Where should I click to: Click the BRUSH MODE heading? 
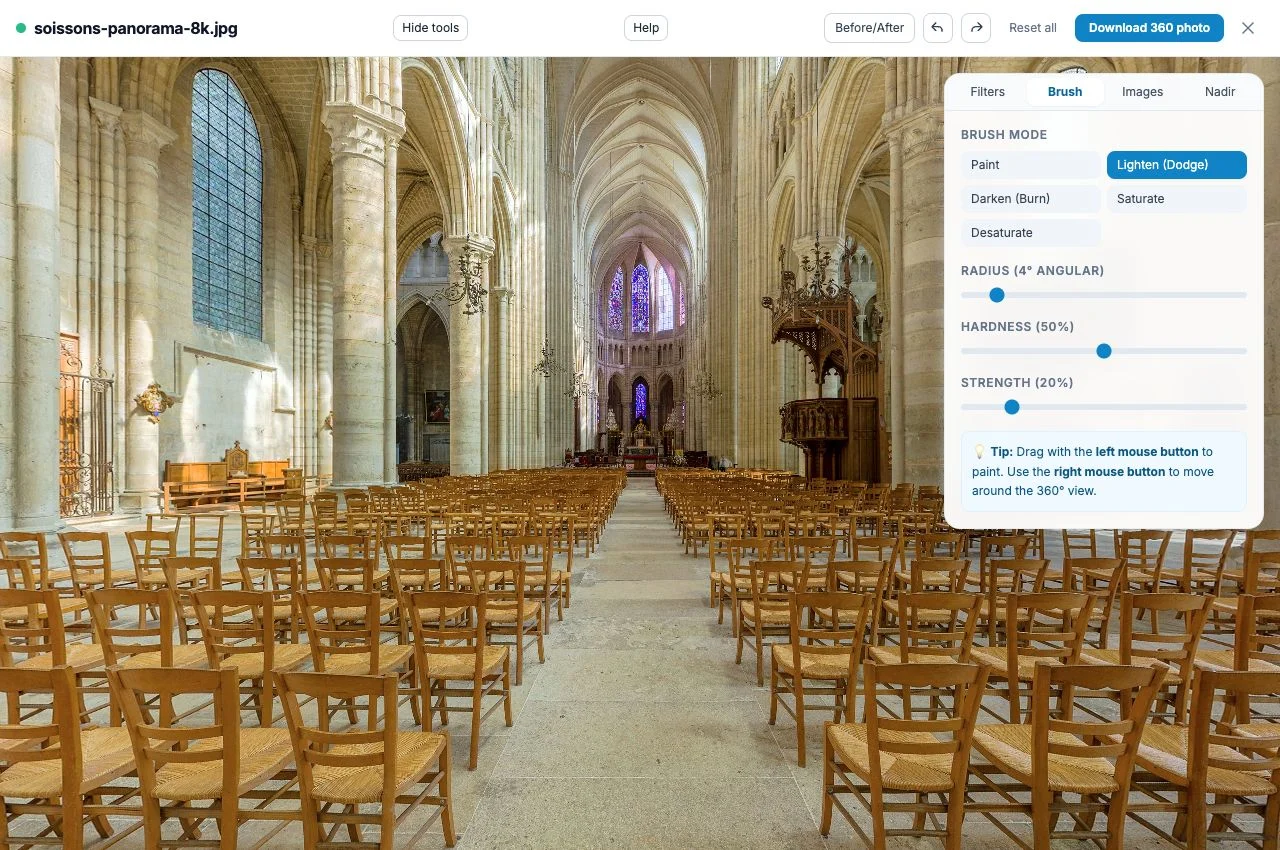(1004, 135)
